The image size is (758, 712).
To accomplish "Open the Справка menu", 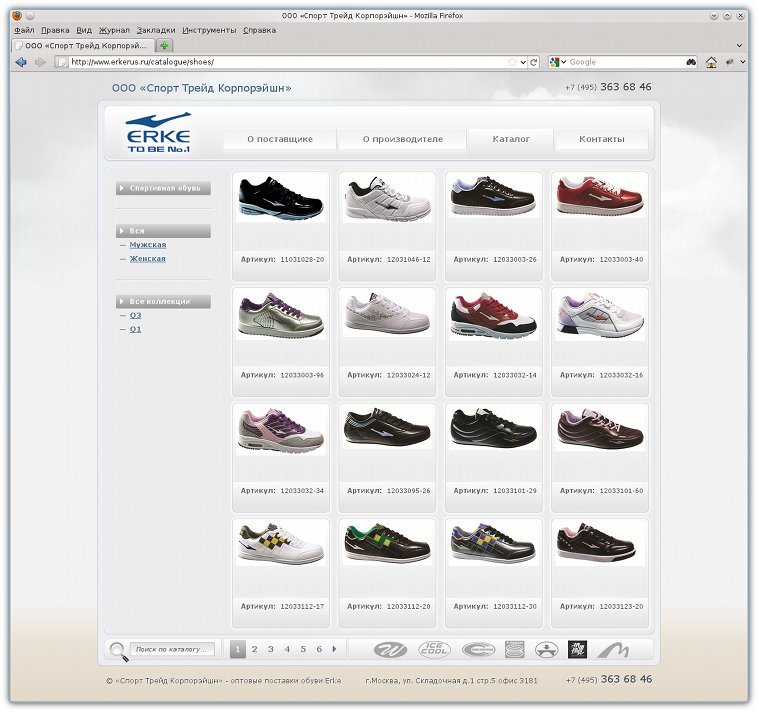I will pyautogui.click(x=259, y=30).
